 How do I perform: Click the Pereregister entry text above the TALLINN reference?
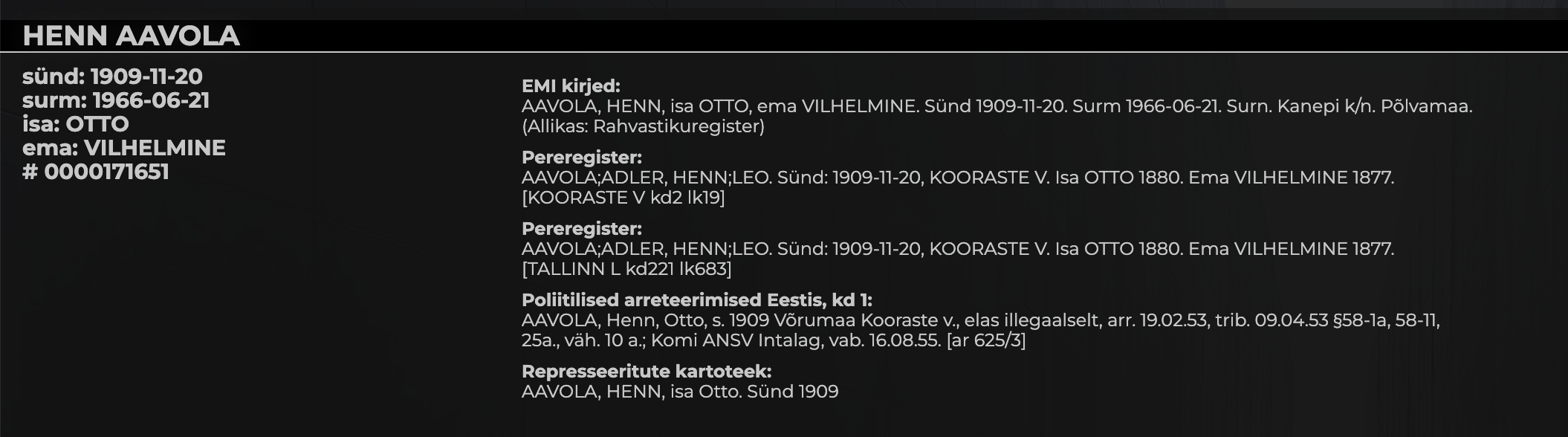click(957, 249)
